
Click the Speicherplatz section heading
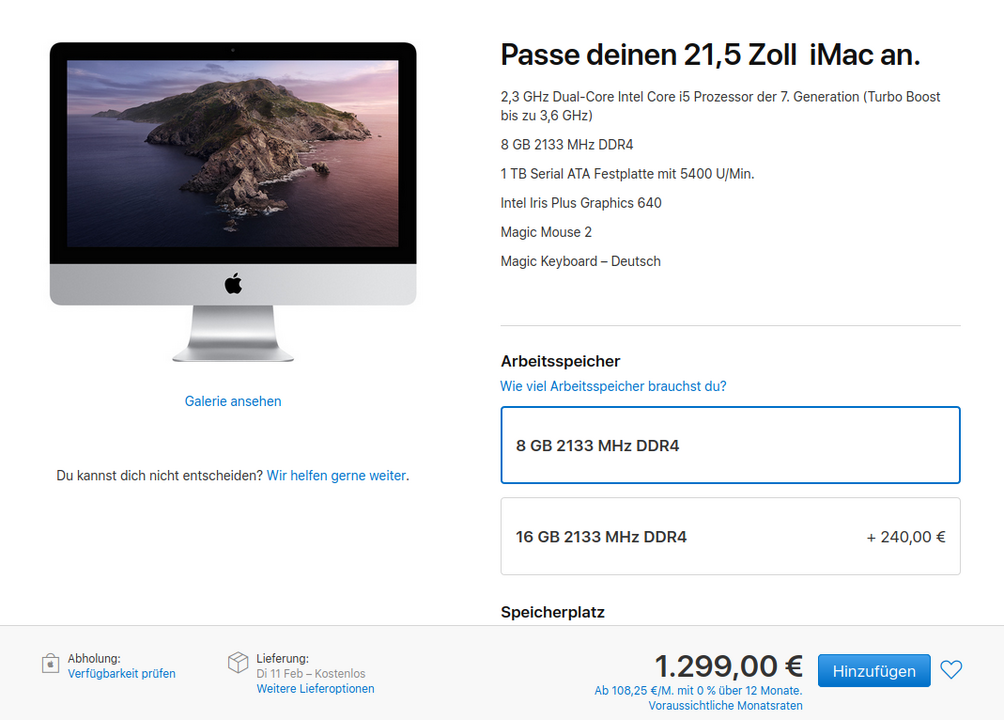[x=553, y=612]
